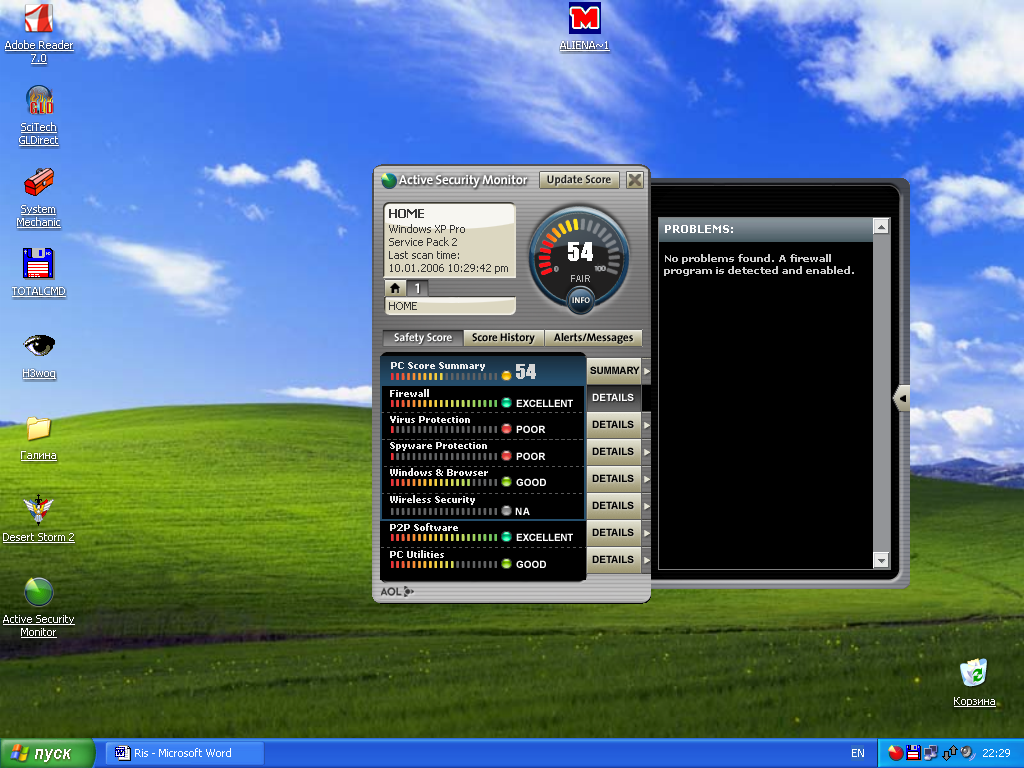Expand arrow next to Wireless Security DETAILS

point(647,506)
